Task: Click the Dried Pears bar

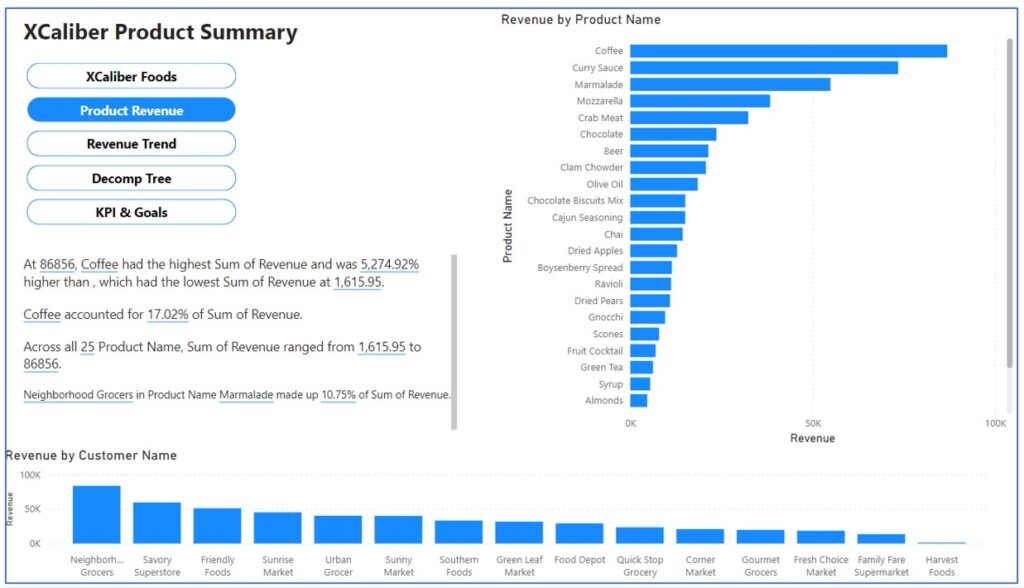Action: (x=650, y=301)
